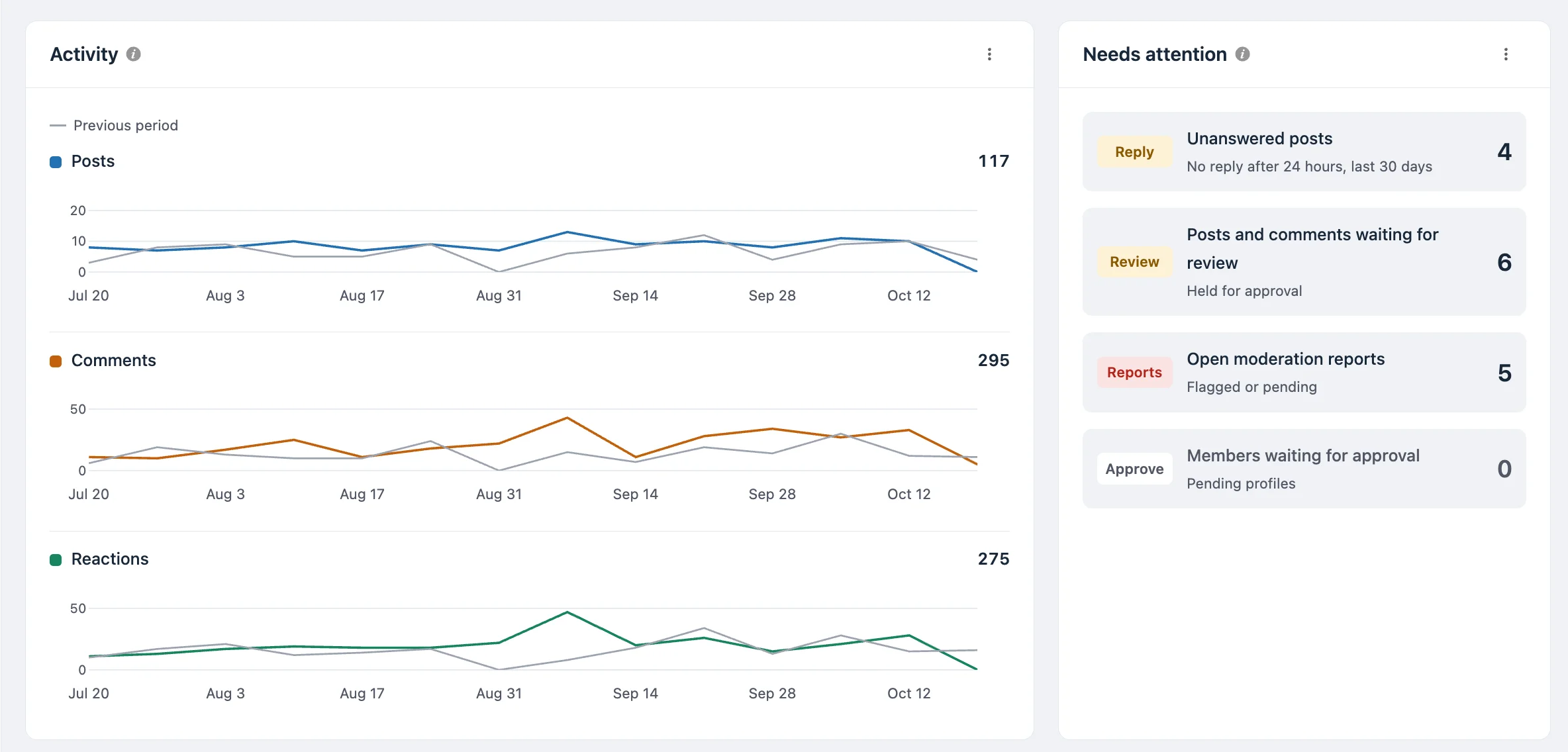Open the Needs attention three-dot menu
The height and width of the screenshot is (752, 1568).
(x=1506, y=54)
